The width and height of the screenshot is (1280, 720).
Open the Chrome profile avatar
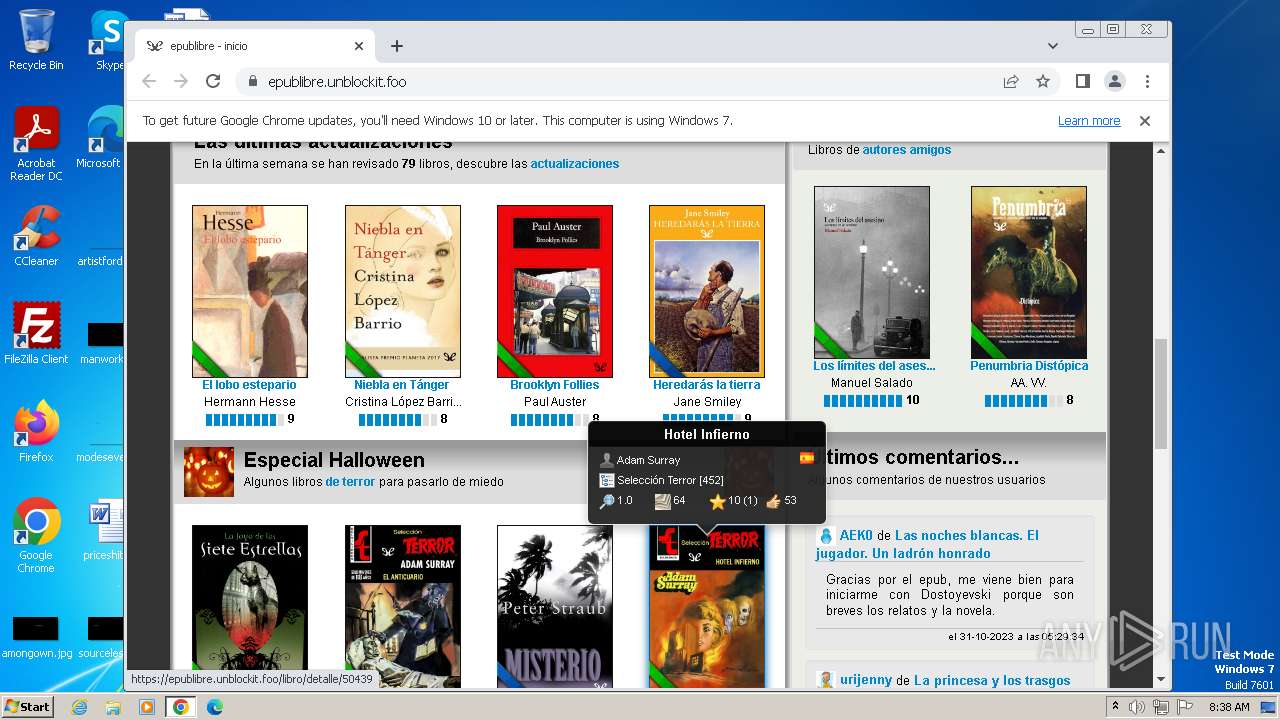point(1115,81)
